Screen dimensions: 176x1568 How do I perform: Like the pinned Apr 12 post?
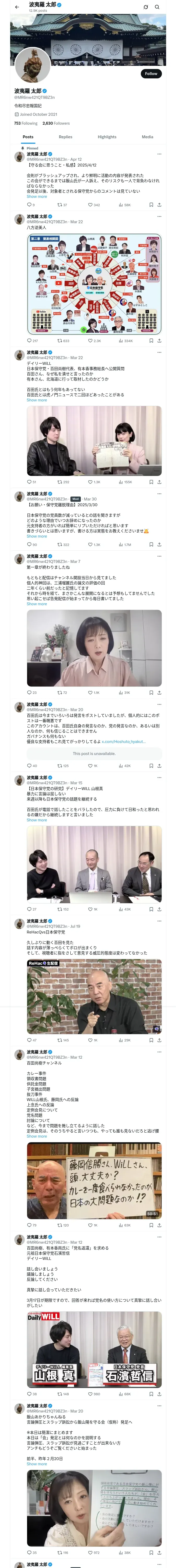(93, 205)
